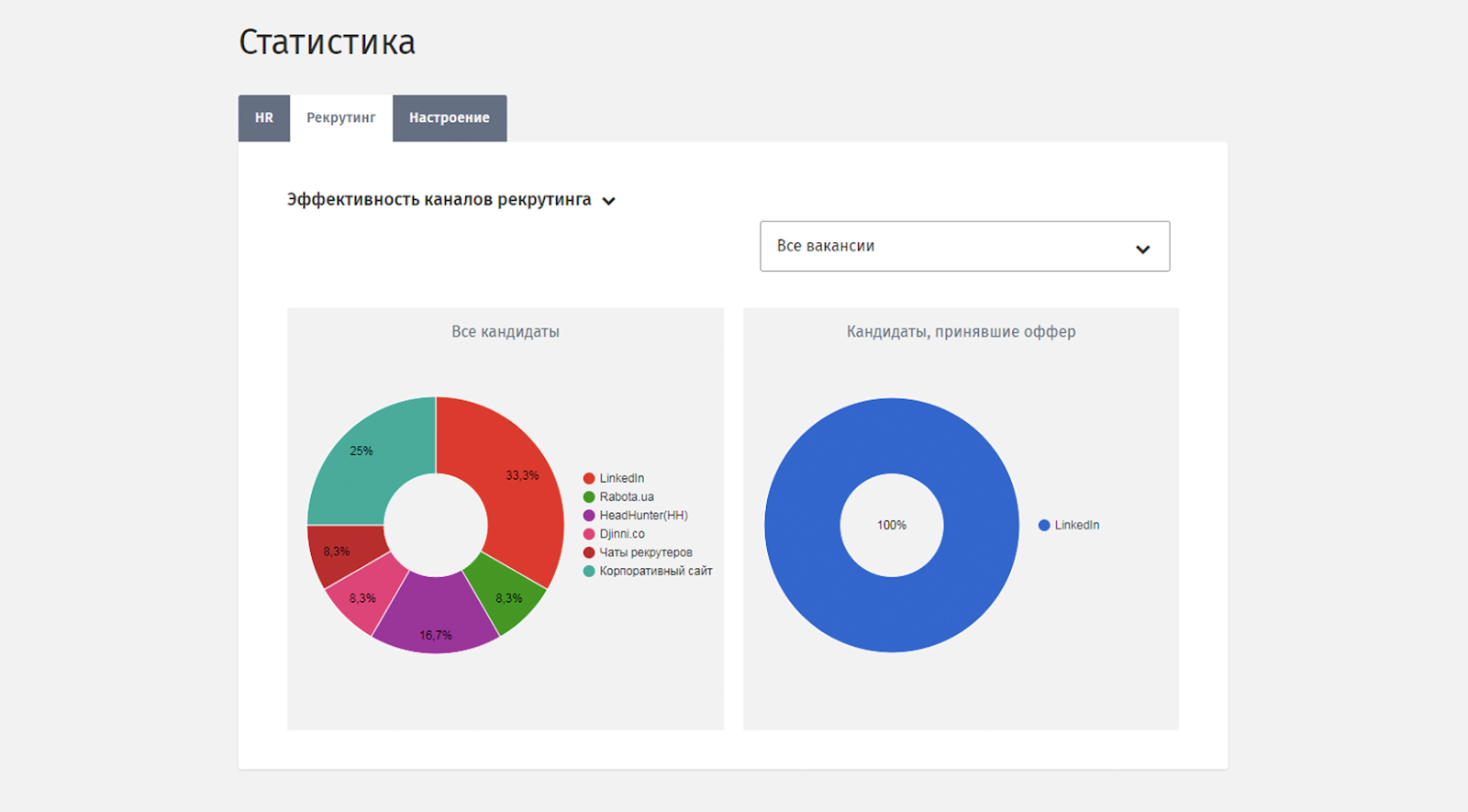The width and height of the screenshot is (1468, 812).
Task: Open the Все вакансии dropdown
Action: (x=964, y=246)
